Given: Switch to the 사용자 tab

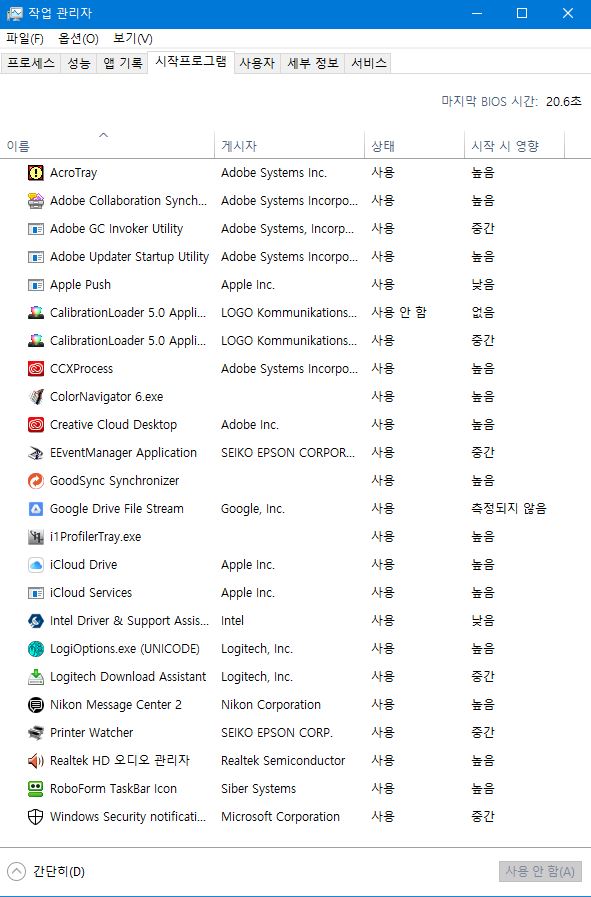Looking at the screenshot, I should point(257,63).
